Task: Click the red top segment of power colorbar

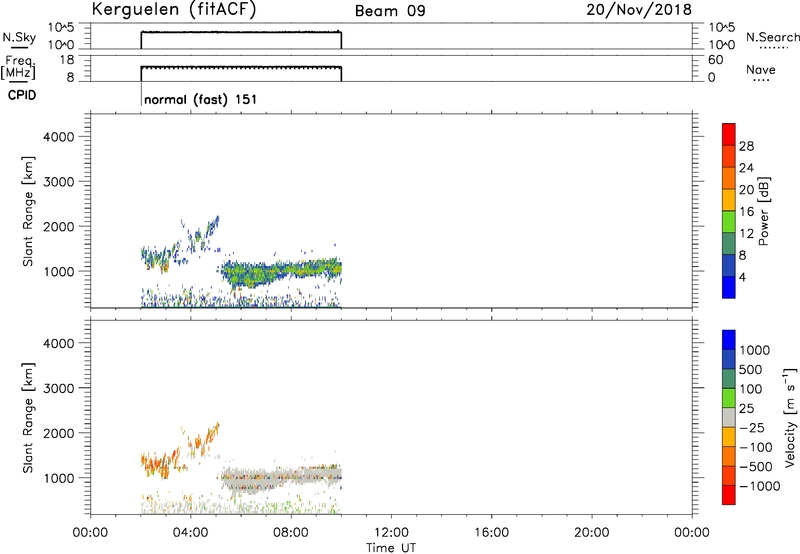Action: pyautogui.click(x=729, y=135)
